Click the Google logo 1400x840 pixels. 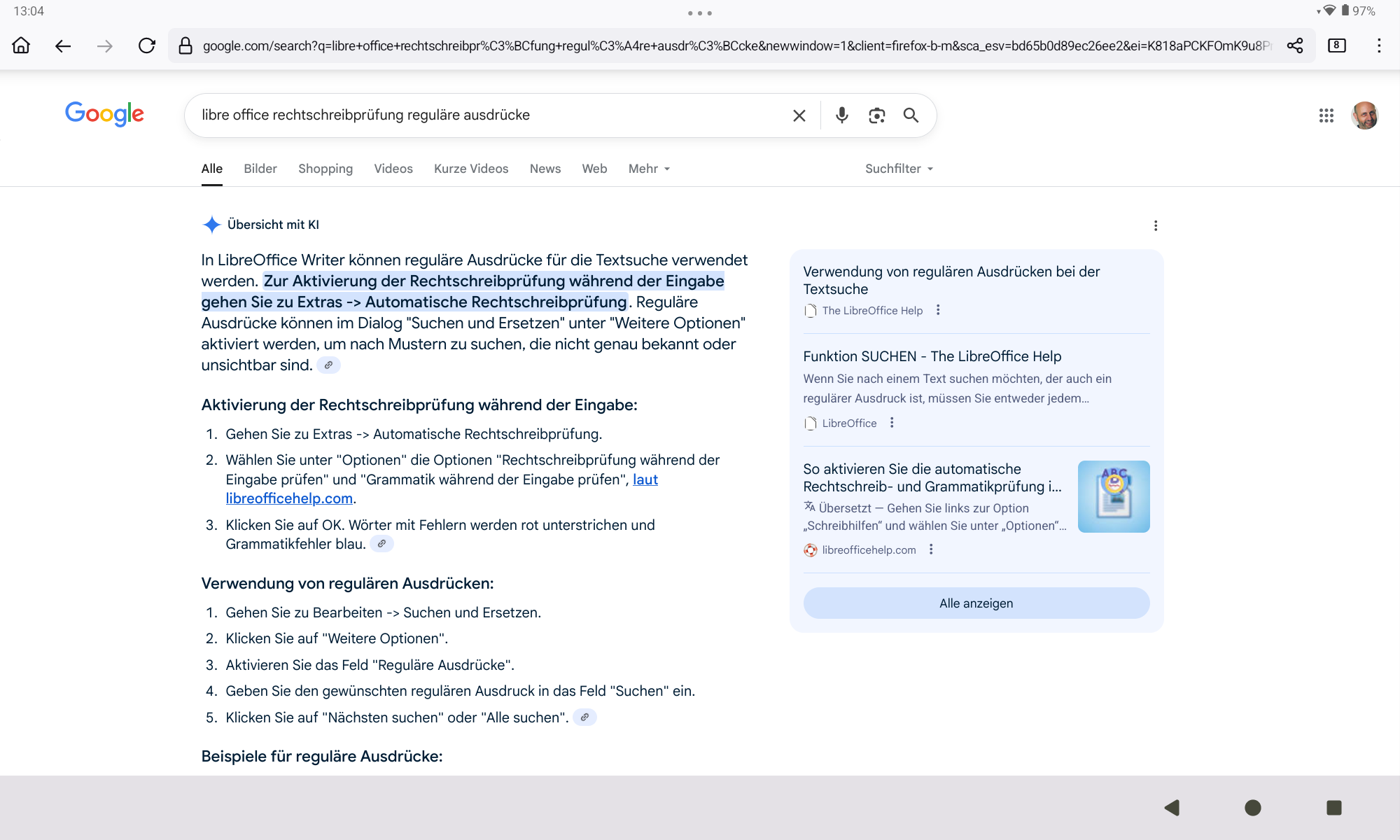[104, 114]
